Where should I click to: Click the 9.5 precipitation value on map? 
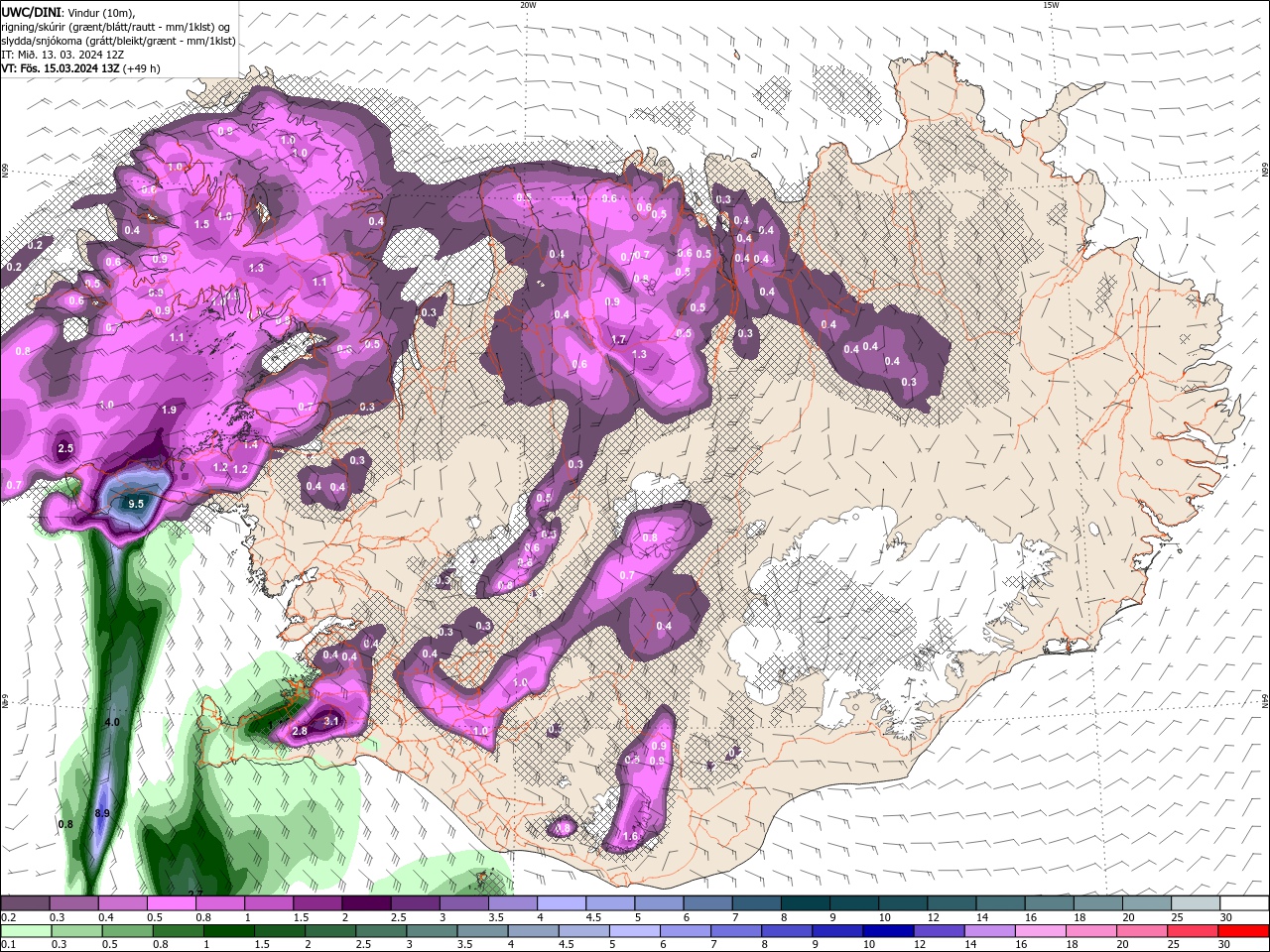click(x=137, y=504)
